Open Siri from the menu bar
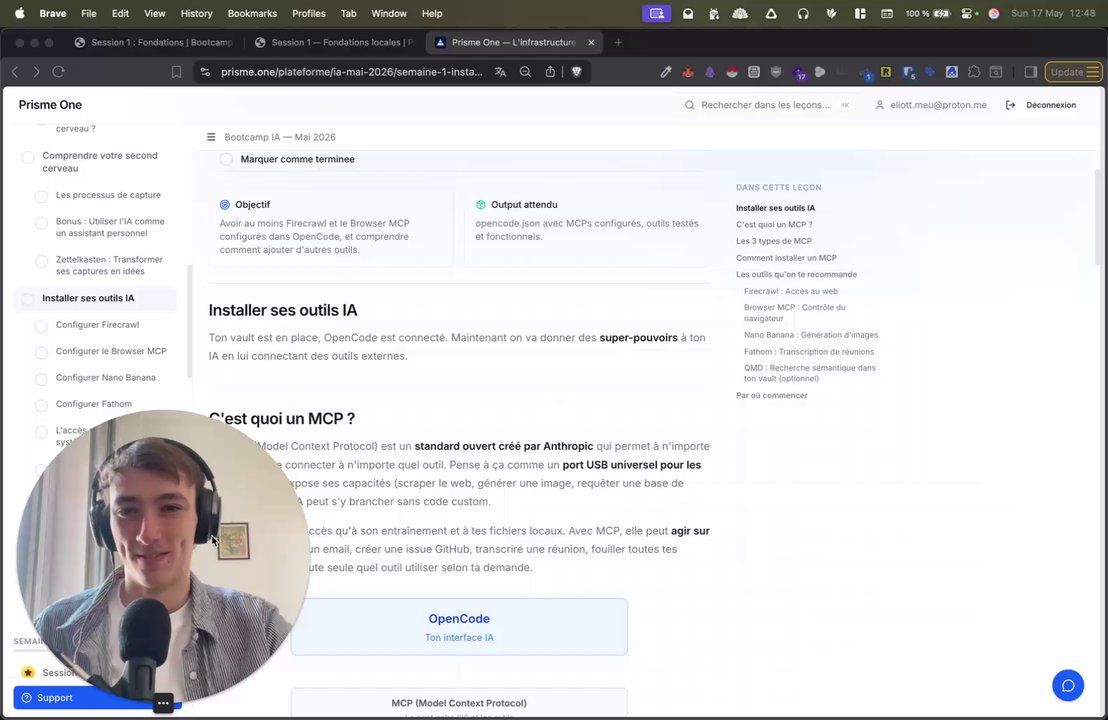 [994, 13]
